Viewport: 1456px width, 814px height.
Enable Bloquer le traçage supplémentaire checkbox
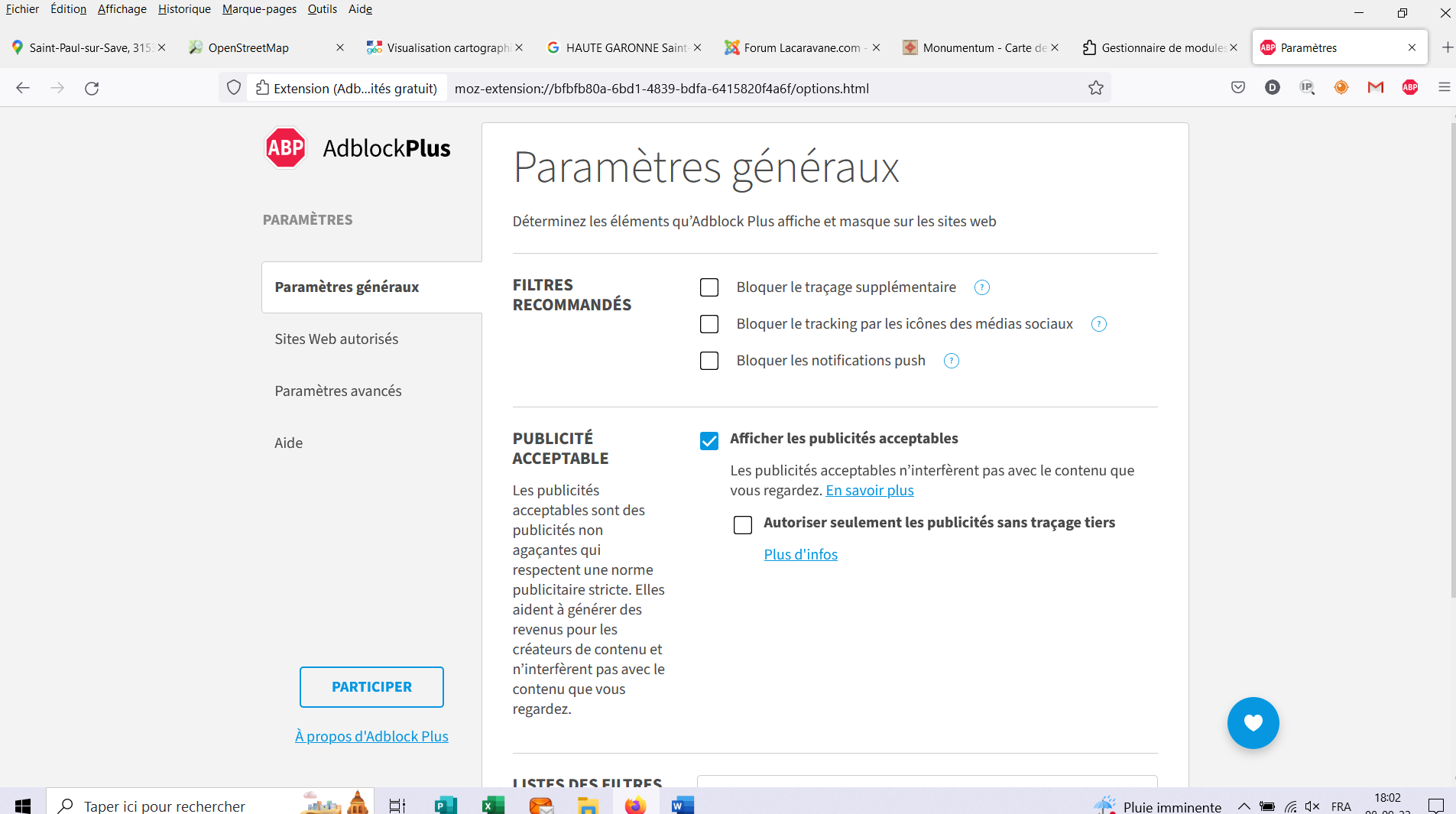tap(709, 287)
